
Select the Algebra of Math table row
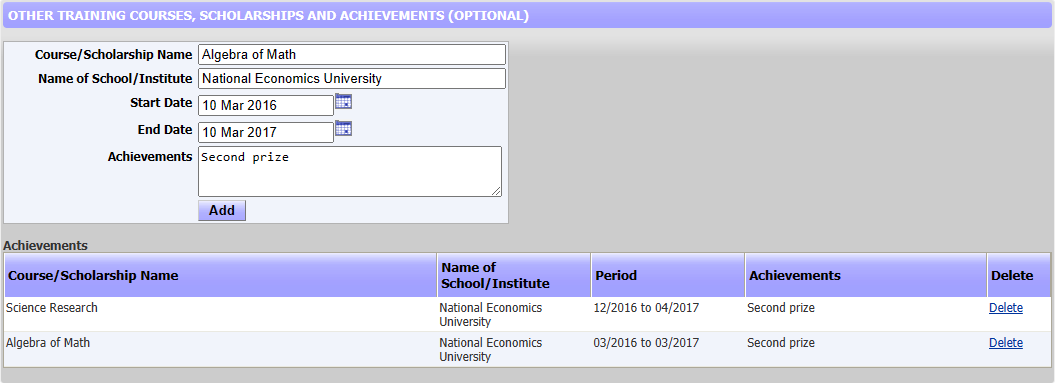pos(527,349)
